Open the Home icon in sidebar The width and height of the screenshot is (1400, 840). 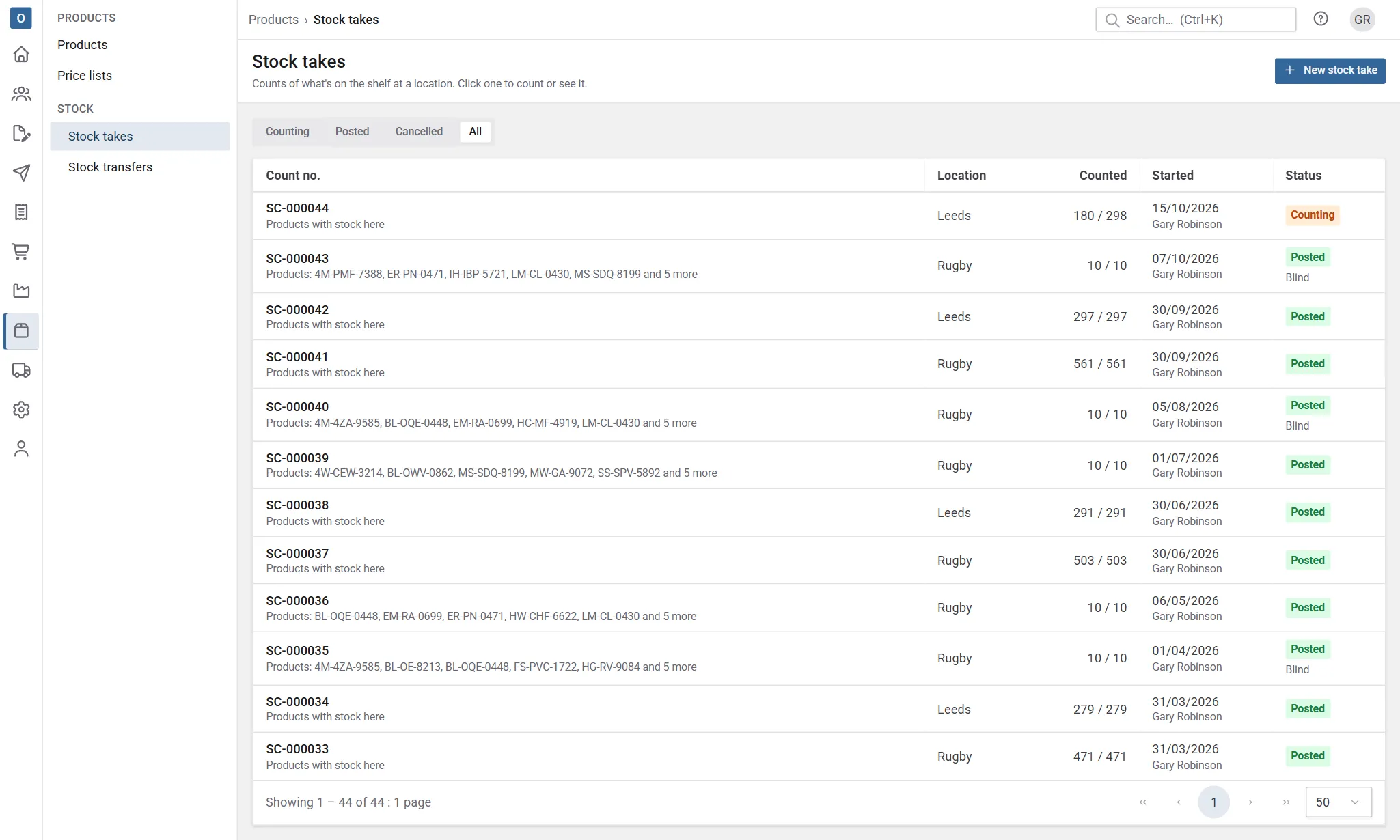(21, 54)
